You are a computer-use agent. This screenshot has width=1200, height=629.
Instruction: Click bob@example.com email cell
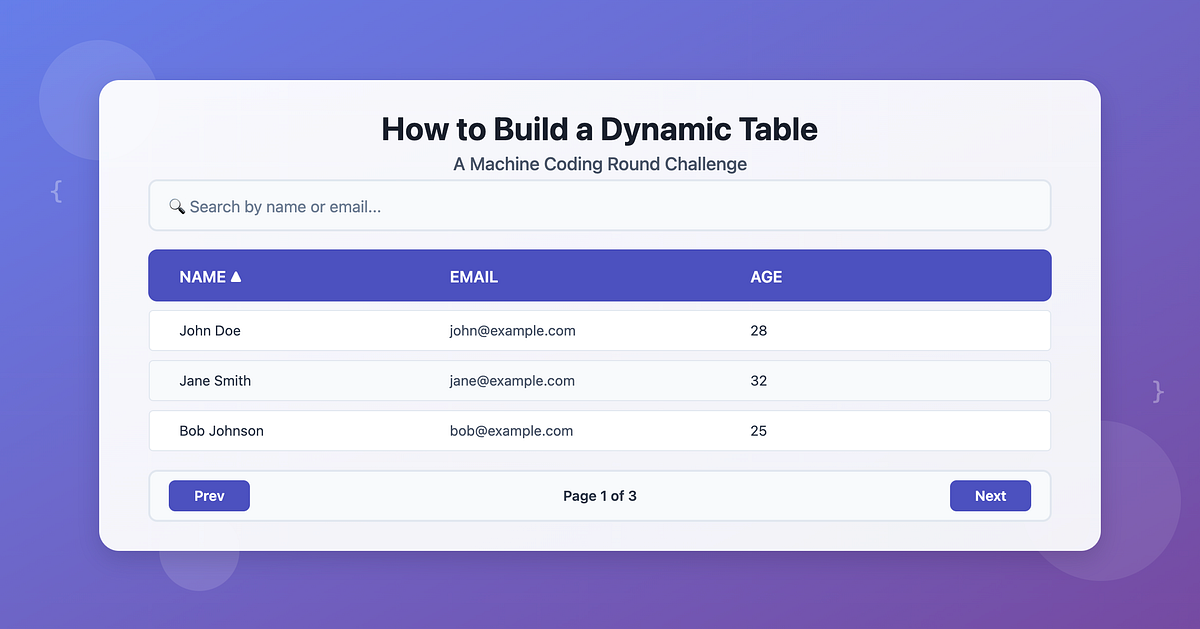[x=511, y=431]
